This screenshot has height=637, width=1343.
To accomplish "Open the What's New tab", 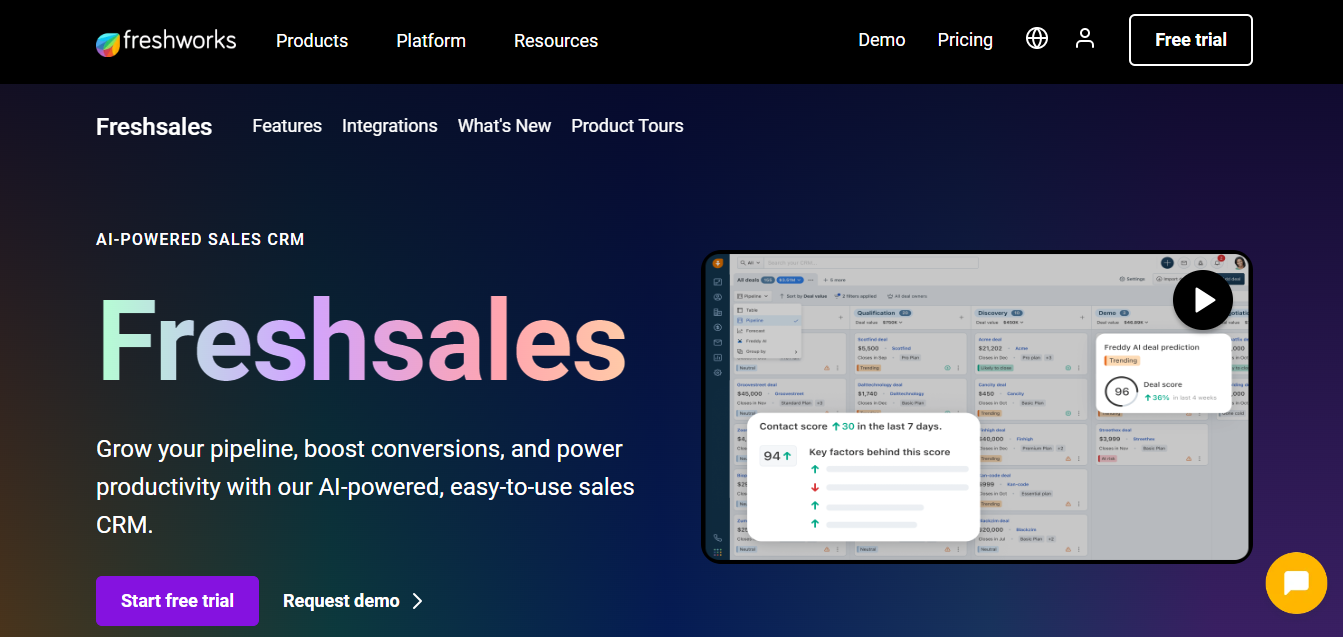I will point(504,126).
